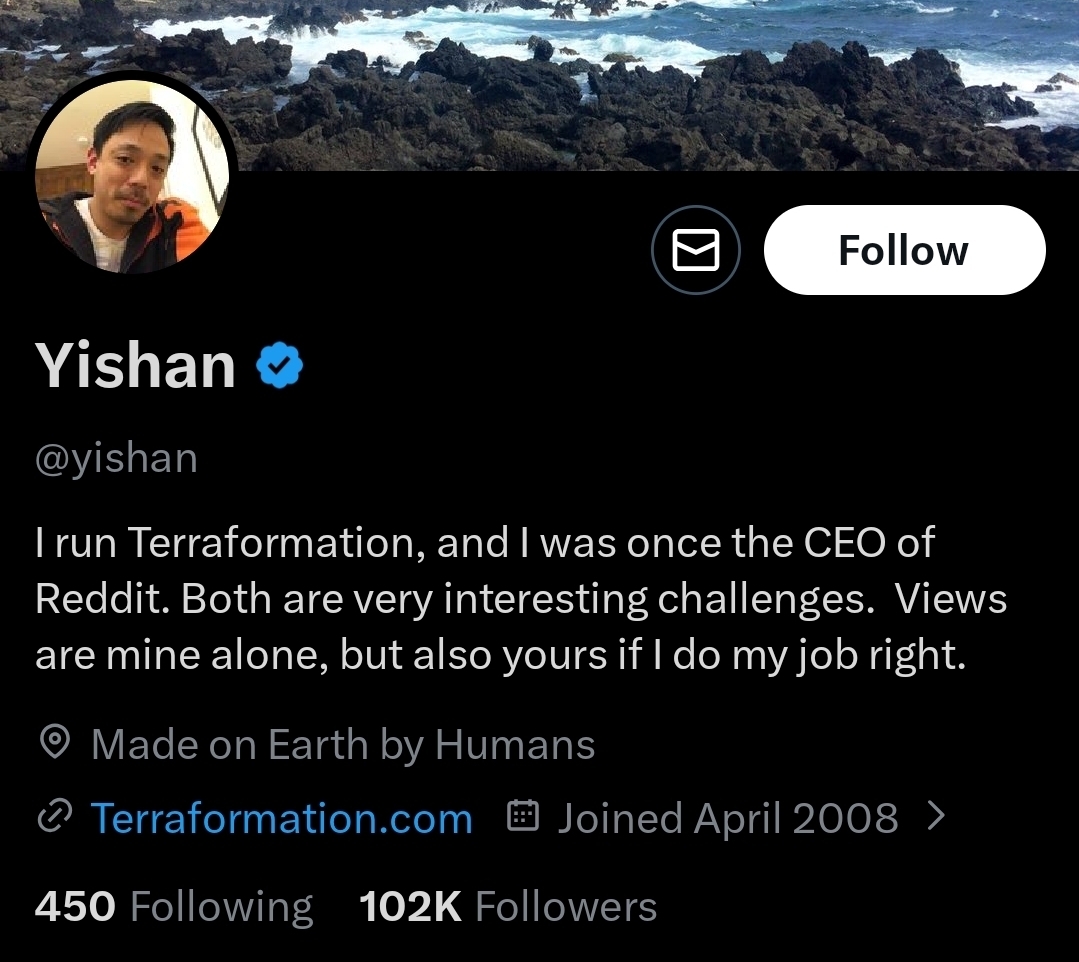Viewport: 1079px width, 962px height.
Task: Click the Joined April 2008 text
Action: tap(727, 818)
